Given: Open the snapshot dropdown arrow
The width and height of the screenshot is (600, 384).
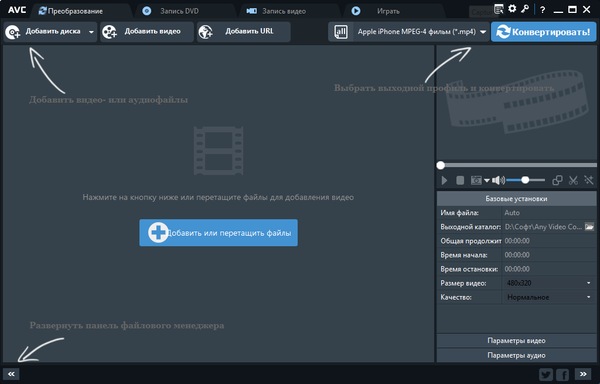Looking at the screenshot, I should pyautogui.click(x=487, y=180).
